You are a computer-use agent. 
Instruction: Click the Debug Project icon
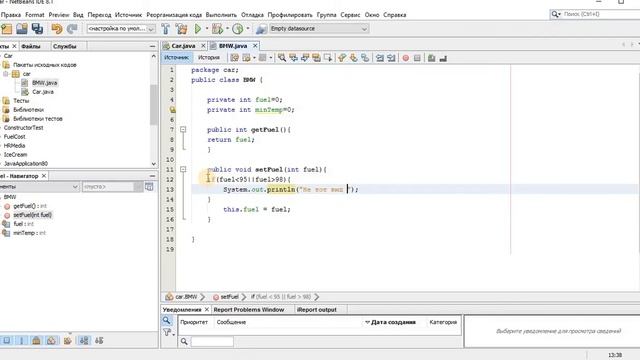[217, 29]
